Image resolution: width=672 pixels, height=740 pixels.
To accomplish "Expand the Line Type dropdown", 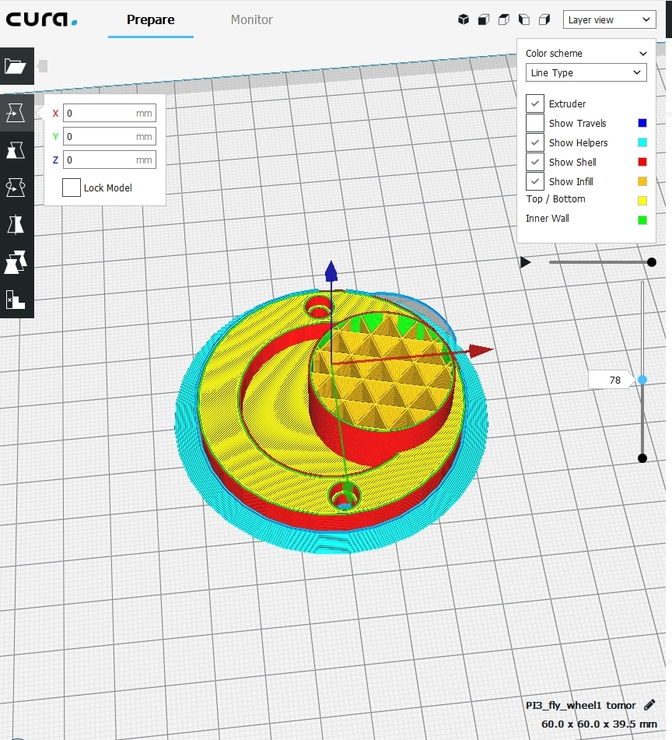I will coord(586,73).
